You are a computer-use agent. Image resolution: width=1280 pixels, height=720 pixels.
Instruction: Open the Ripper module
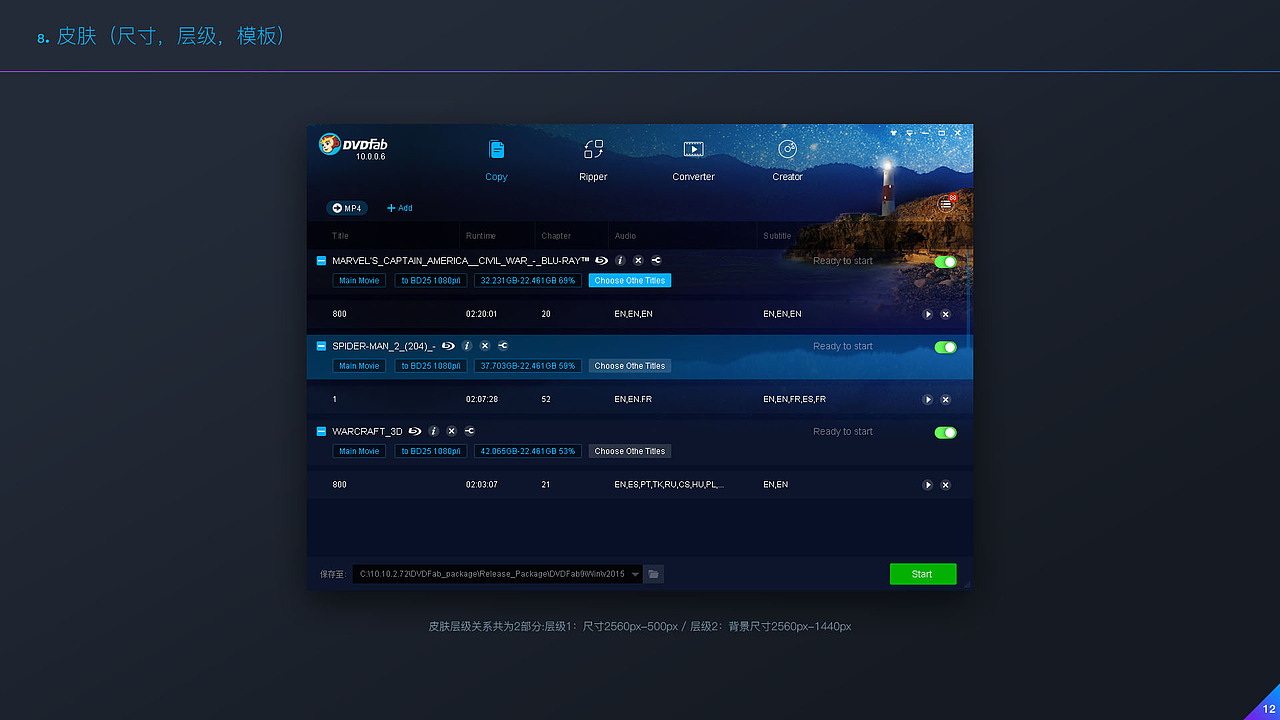592,160
